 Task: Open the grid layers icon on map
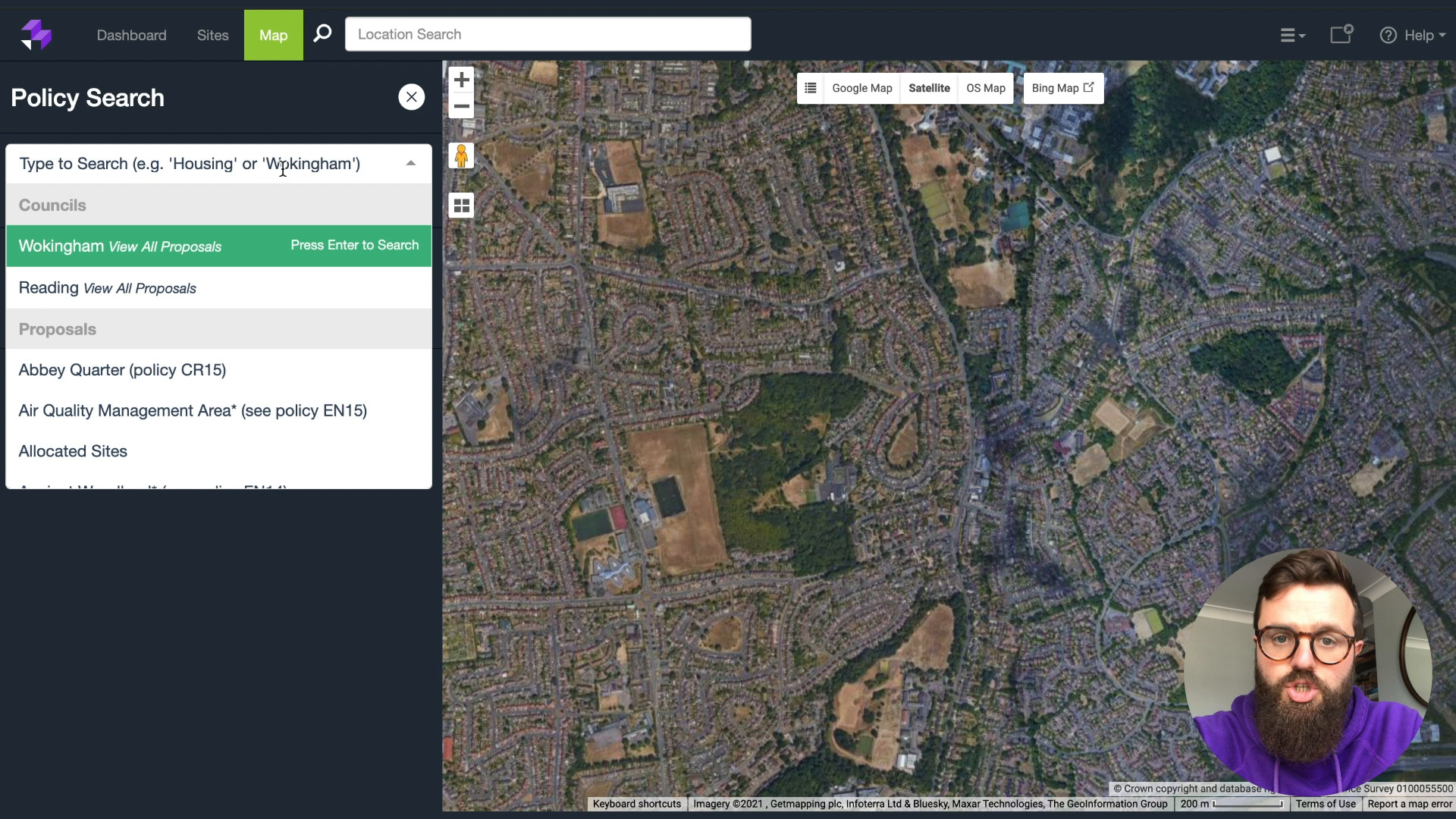[x=461, y=206]
